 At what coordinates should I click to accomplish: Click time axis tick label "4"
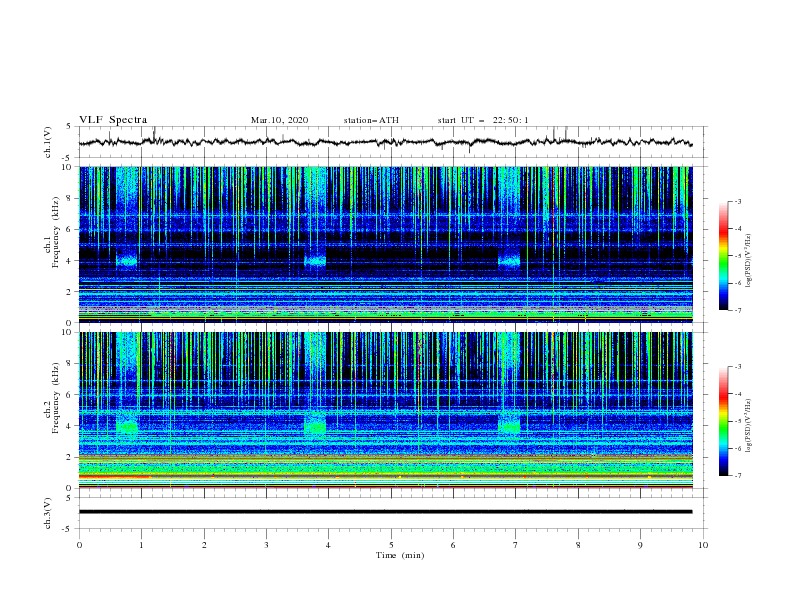pos(328,545)
